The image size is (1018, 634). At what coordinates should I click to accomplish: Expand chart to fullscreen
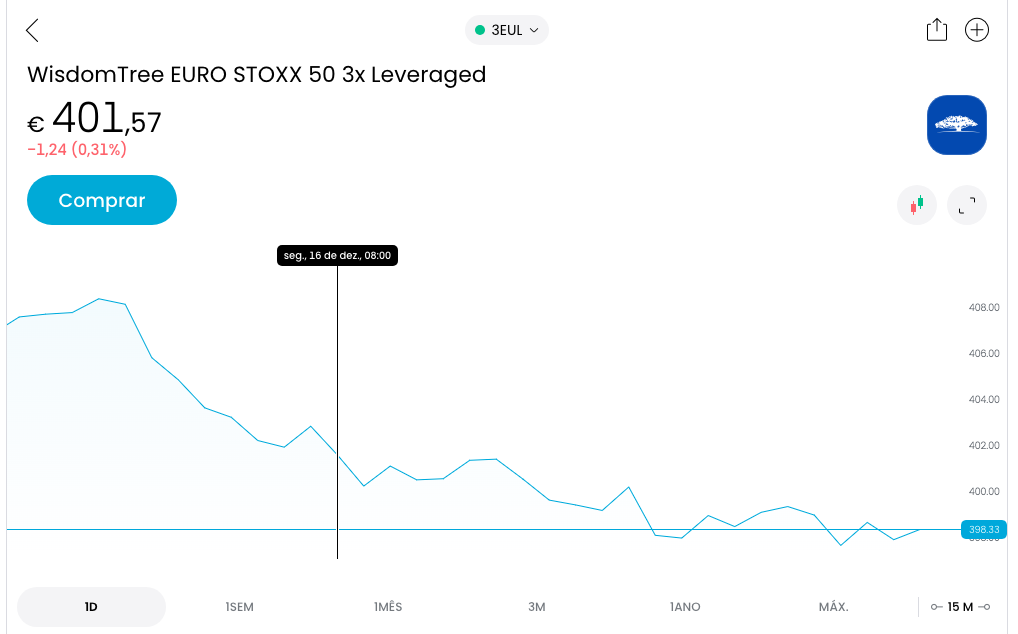point(966,205)
